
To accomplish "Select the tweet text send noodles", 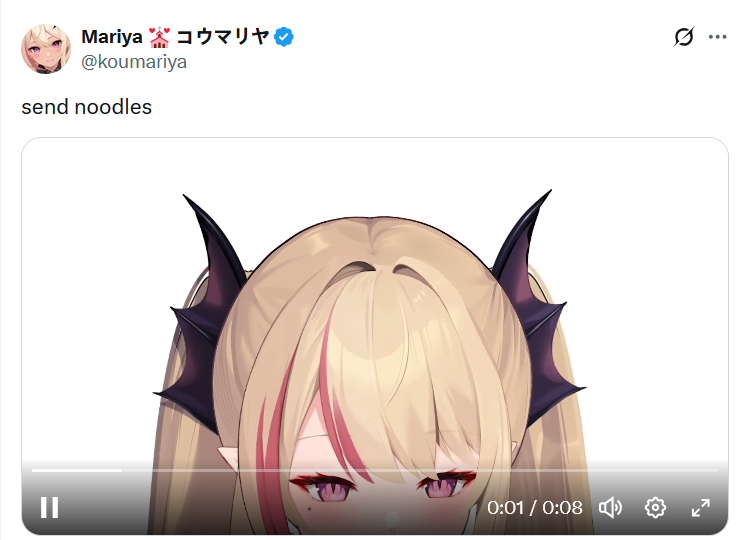I will pos(86,107).
